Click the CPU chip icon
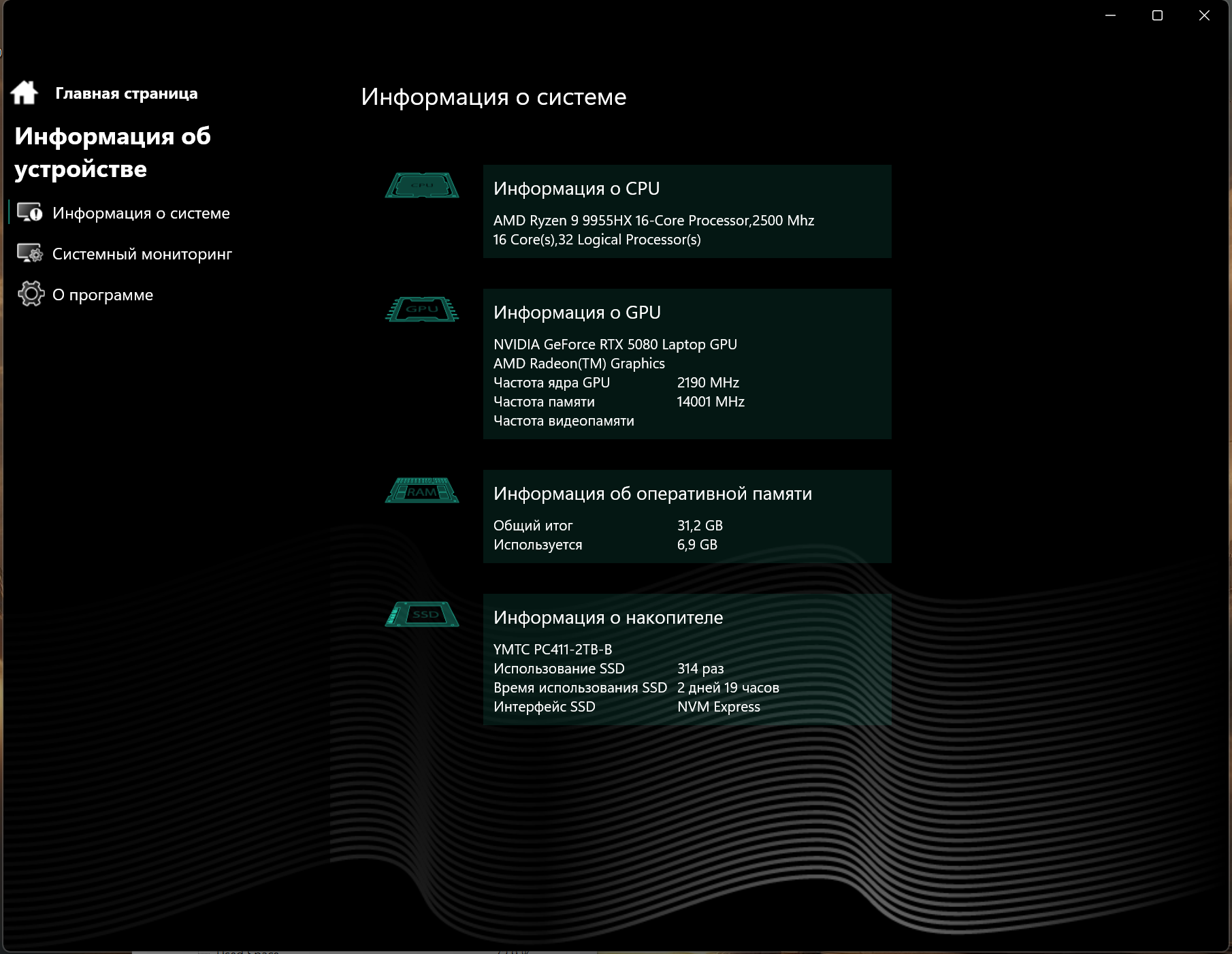Viewport: 1232px width, 954px height. [422, 185]
